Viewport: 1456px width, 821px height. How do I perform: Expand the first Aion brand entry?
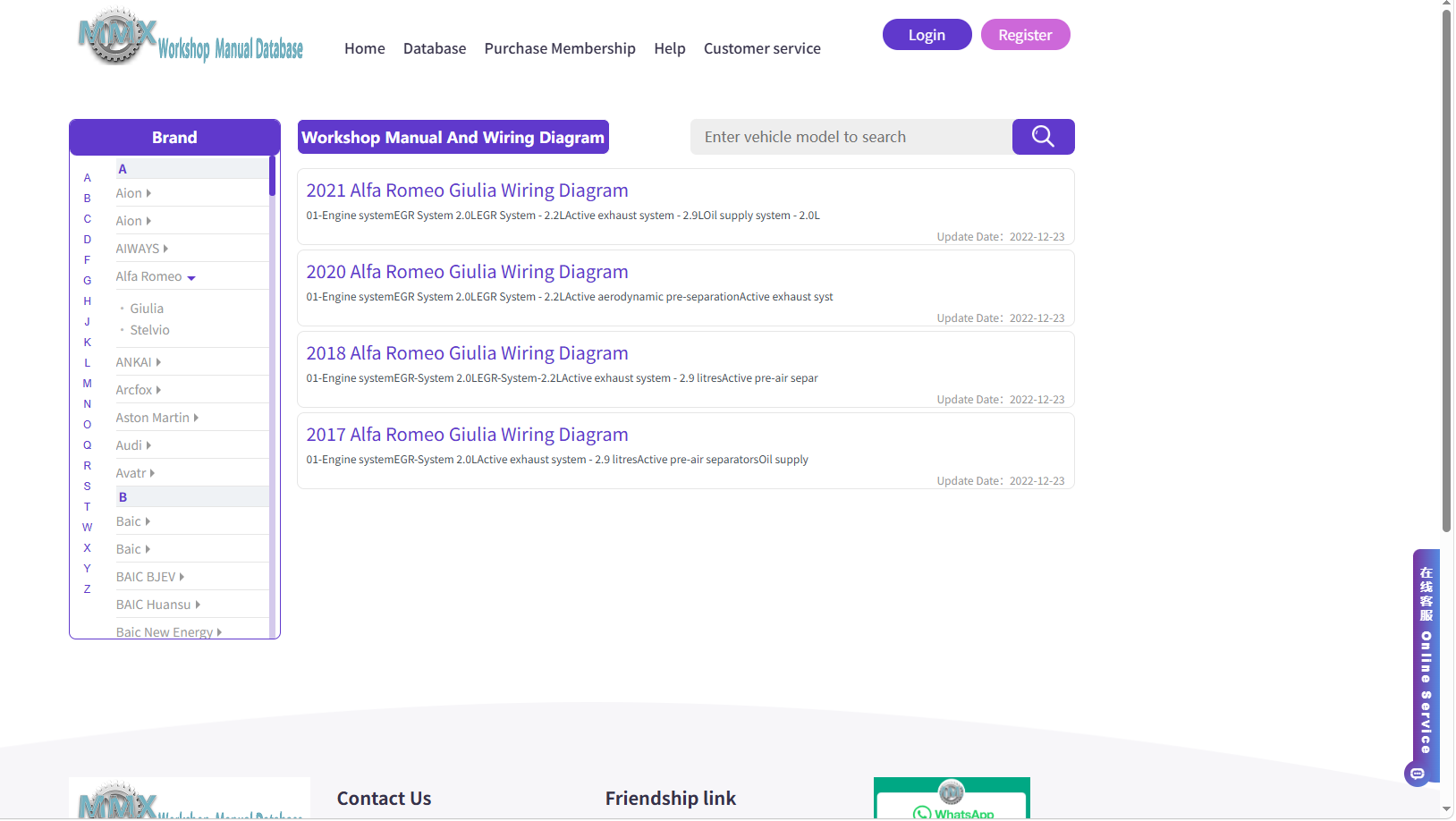[x=133, y=193]
